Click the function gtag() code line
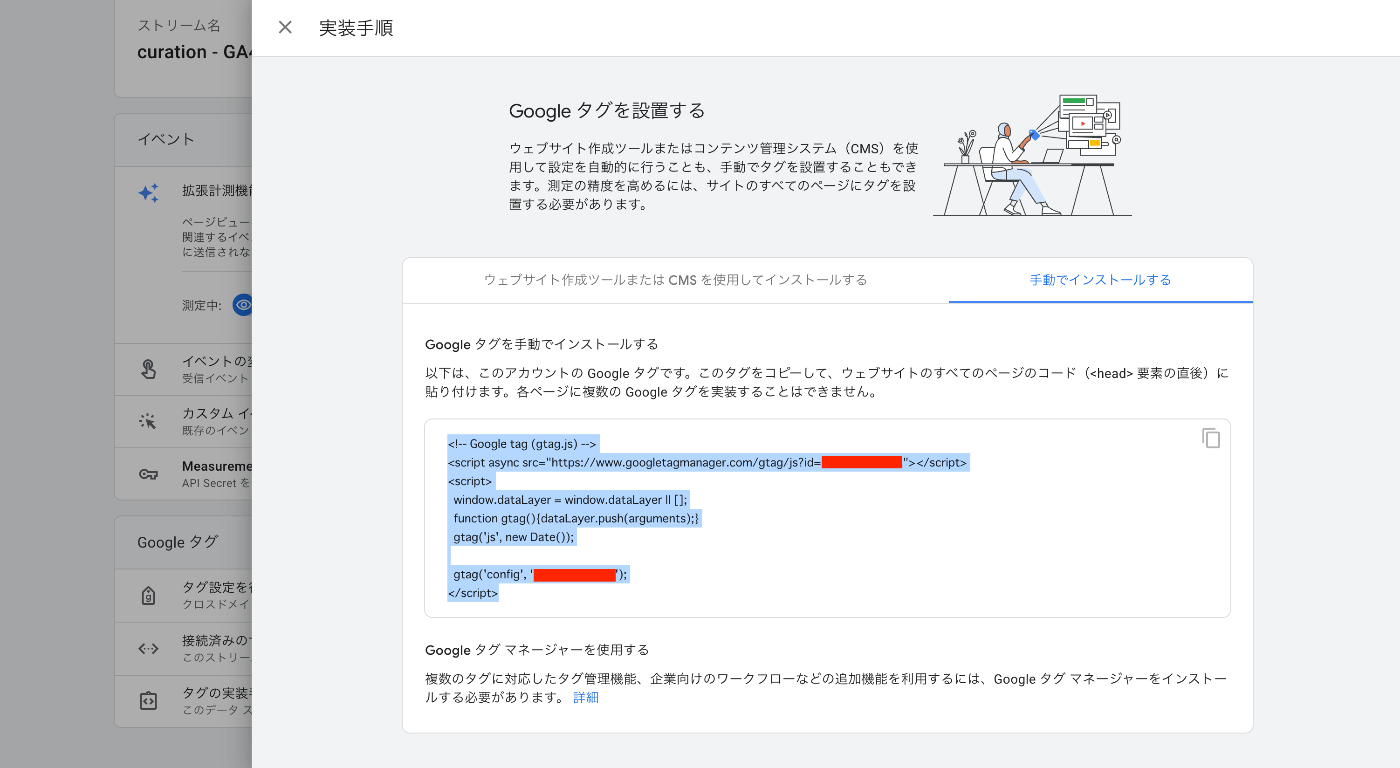The height and width of the screenshot is (768, 1400). pos(574,518)
